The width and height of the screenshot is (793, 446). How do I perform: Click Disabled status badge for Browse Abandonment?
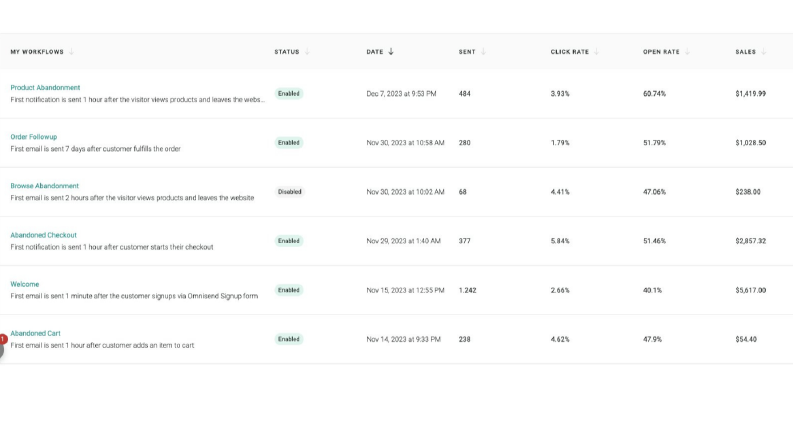[289, 192]
